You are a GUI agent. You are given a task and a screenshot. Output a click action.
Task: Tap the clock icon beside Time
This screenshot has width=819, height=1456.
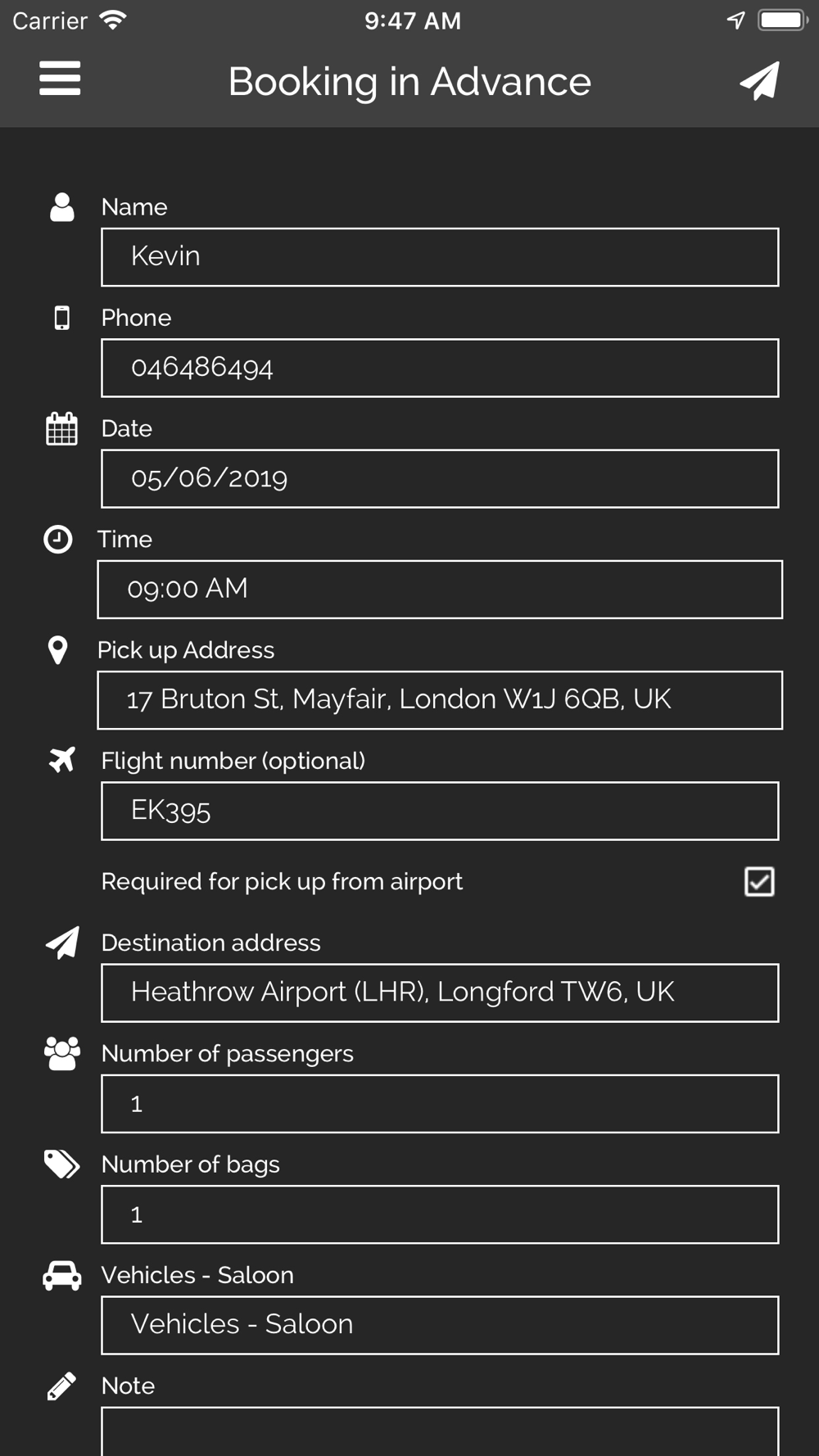coord(58,540)
